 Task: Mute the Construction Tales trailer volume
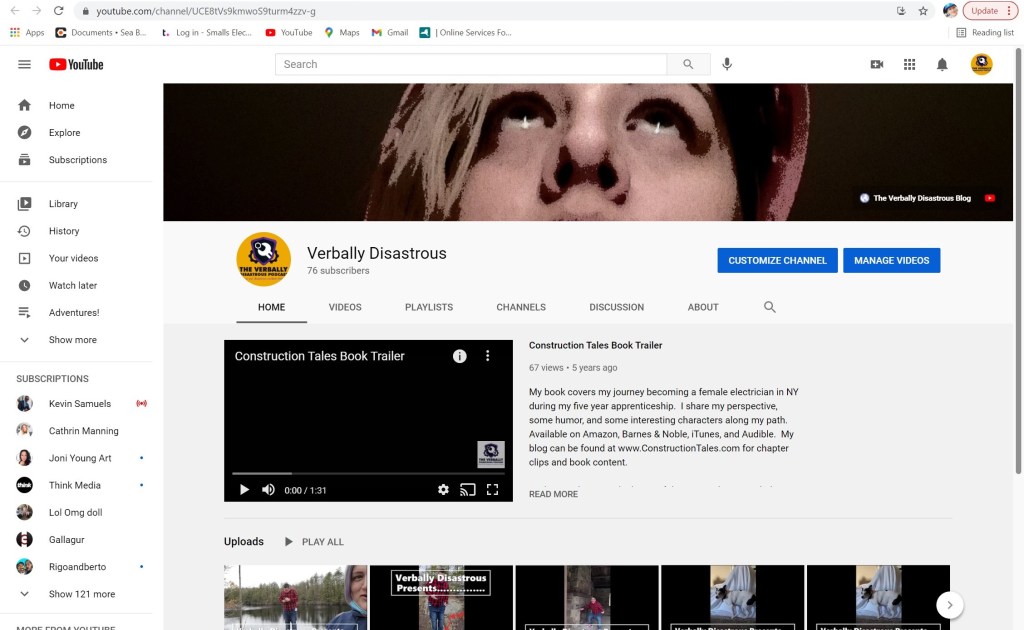click(268, 490)
